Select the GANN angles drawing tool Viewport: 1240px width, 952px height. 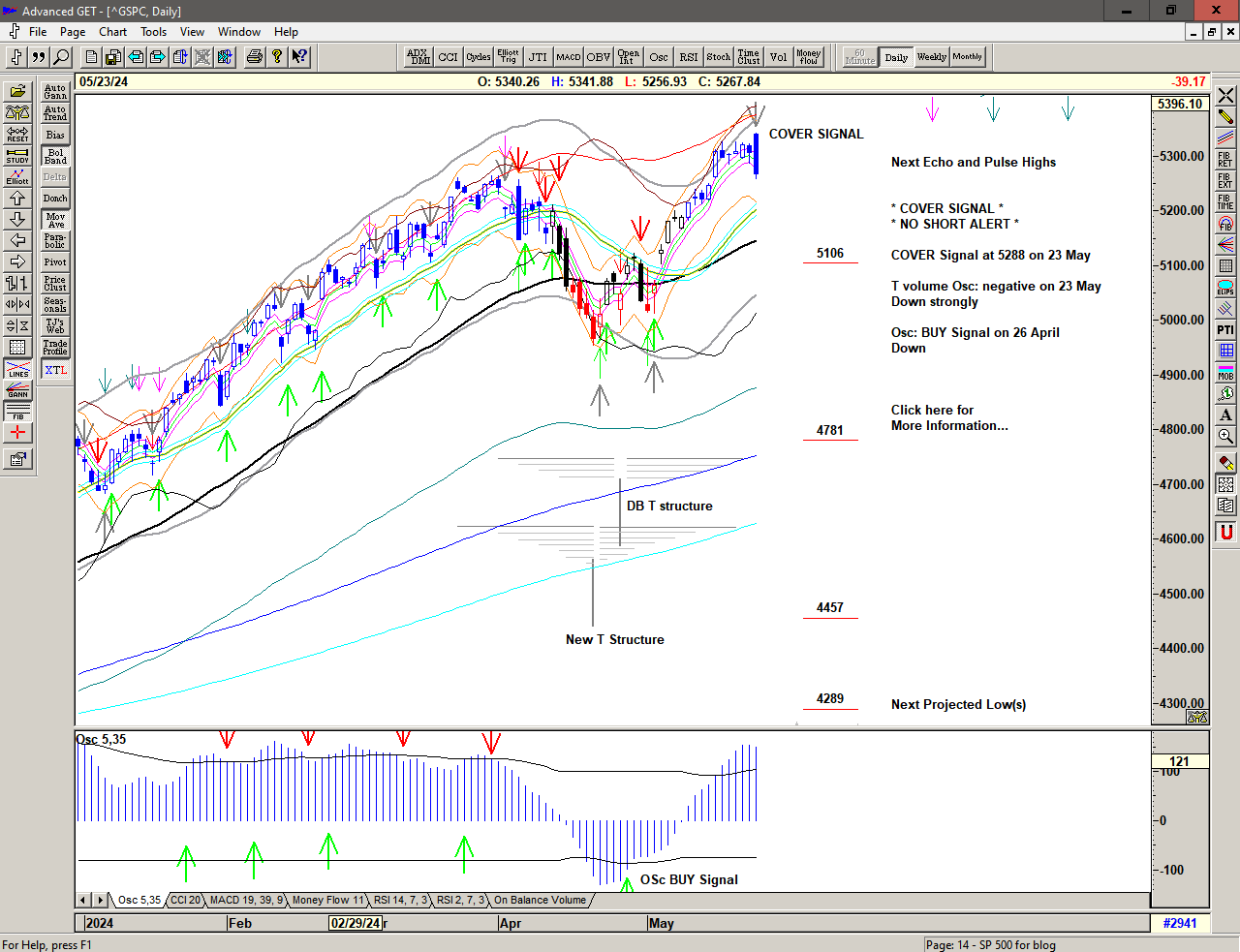[x=17, y=390]
